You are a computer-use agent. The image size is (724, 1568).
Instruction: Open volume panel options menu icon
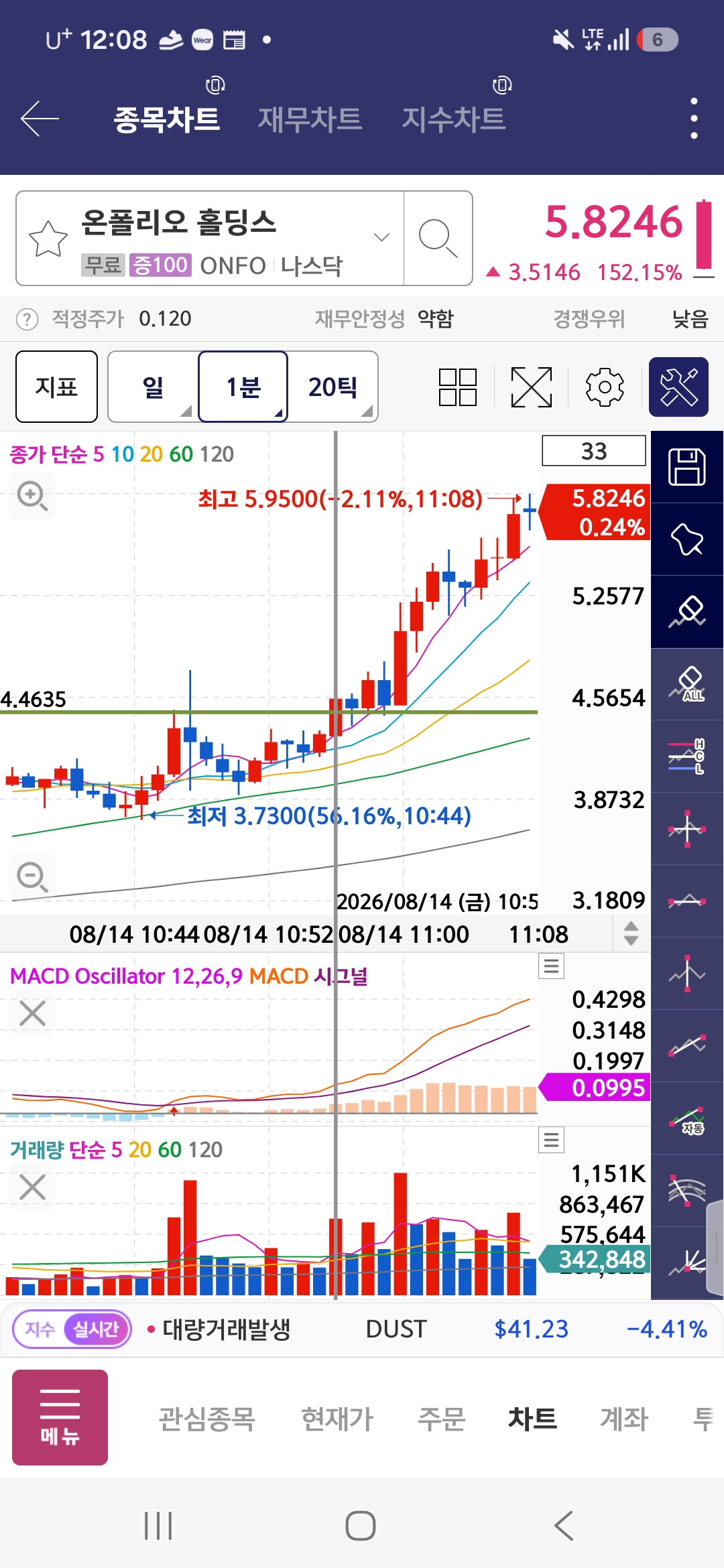tap(552, 1140)
